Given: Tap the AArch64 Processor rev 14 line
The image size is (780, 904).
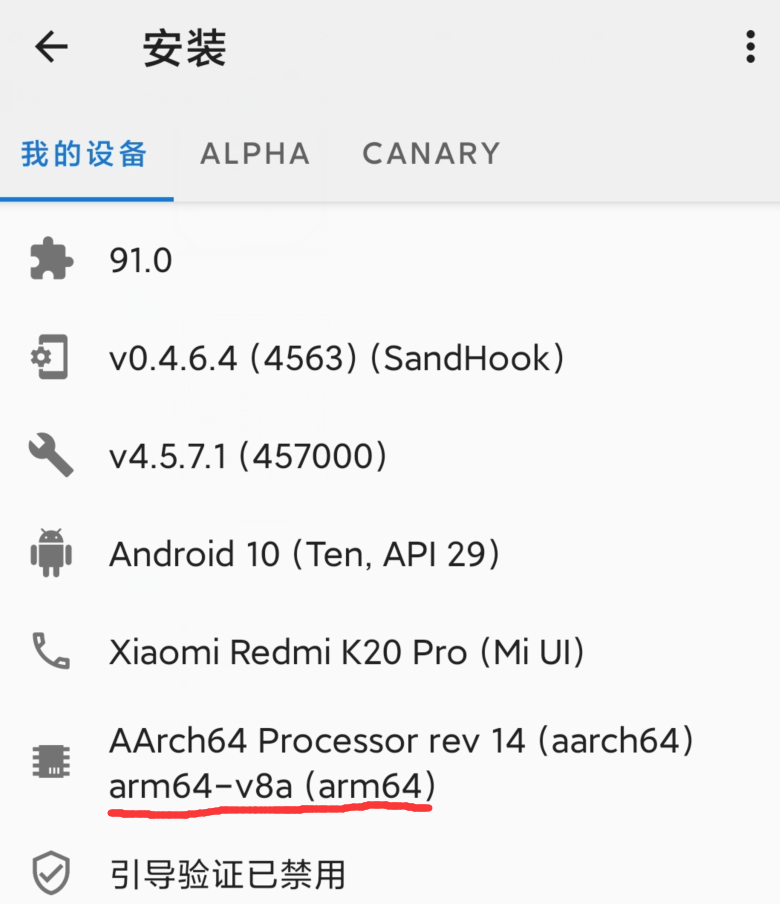Looking at the screenshot, I should [x=401, y=740].
